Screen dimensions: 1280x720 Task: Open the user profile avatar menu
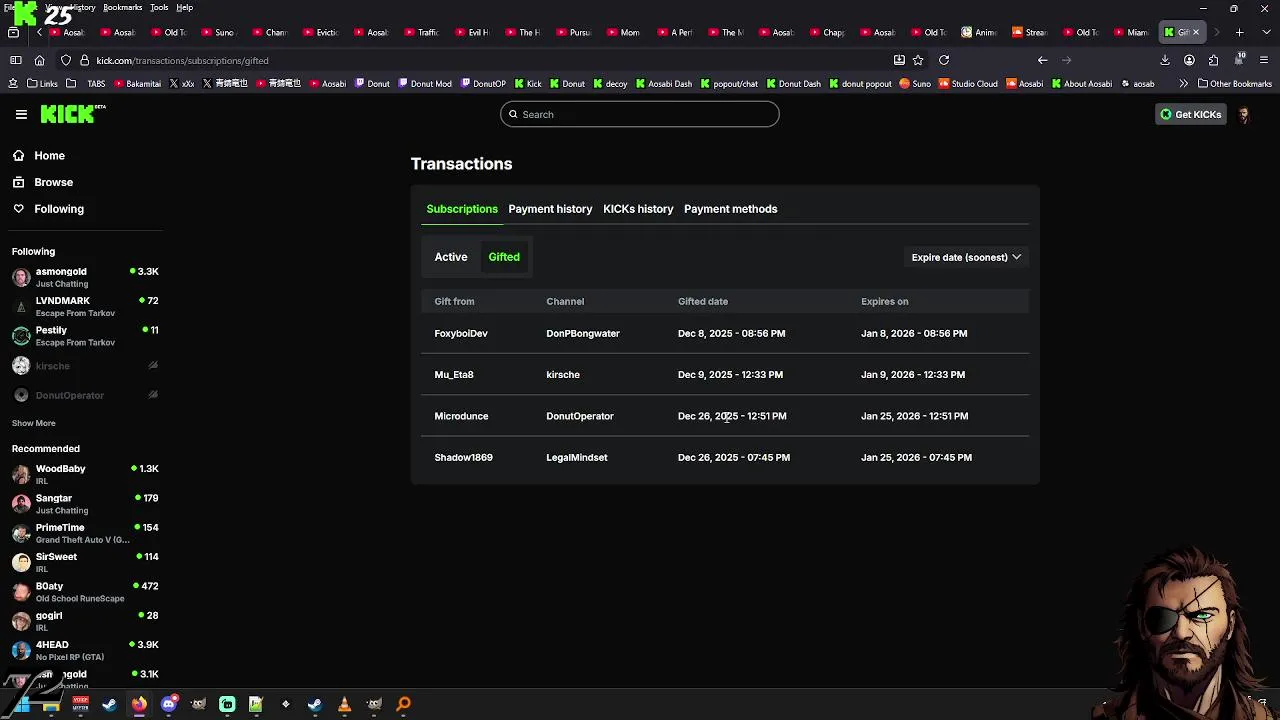[1244, 114]
